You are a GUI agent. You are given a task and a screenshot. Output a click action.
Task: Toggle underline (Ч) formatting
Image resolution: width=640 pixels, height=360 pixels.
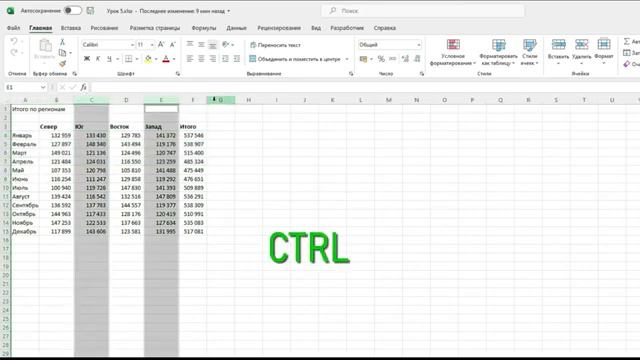point(109,59)
